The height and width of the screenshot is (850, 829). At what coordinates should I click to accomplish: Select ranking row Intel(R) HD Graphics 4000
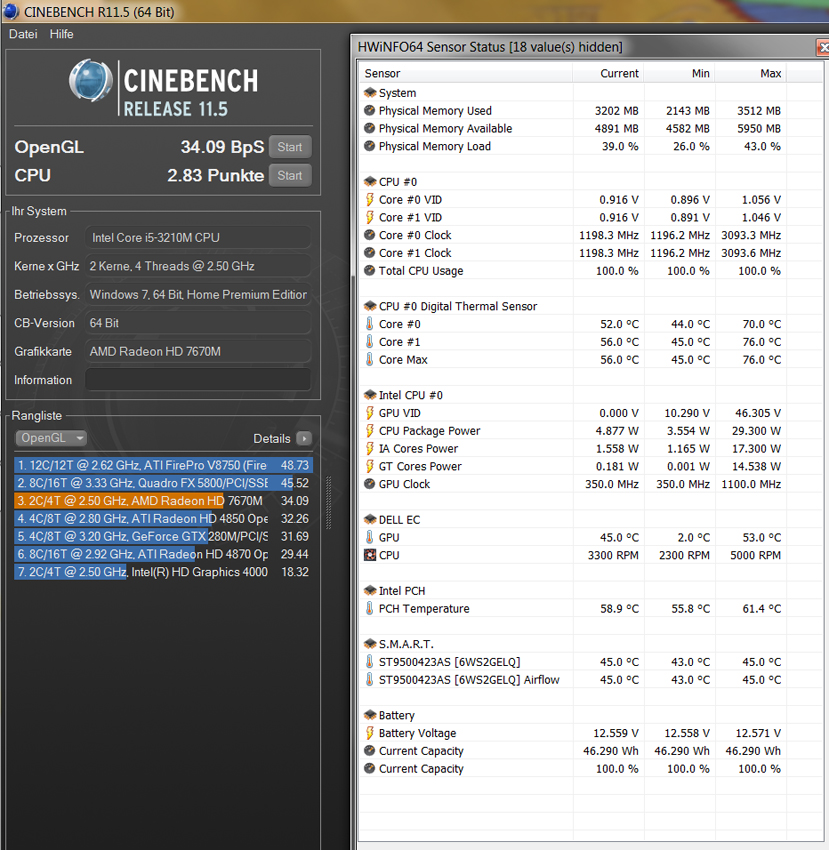click(x=163, y=572)
